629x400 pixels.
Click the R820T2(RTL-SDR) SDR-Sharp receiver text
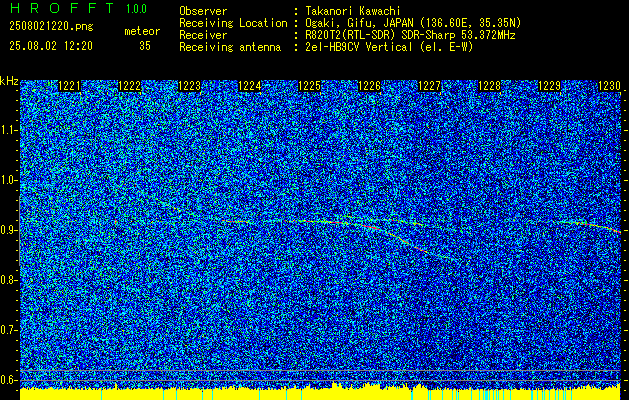click(410, 35)
